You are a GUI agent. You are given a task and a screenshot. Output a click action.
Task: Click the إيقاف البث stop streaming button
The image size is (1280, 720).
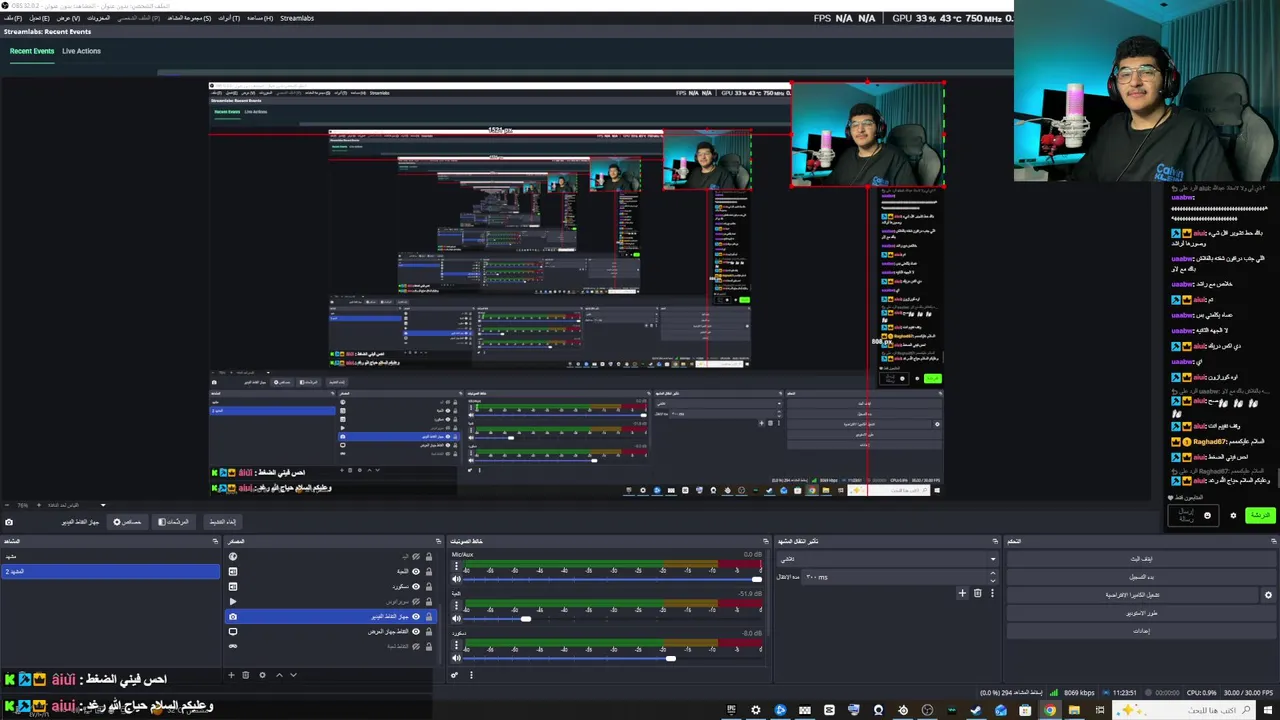point(1141,559)
